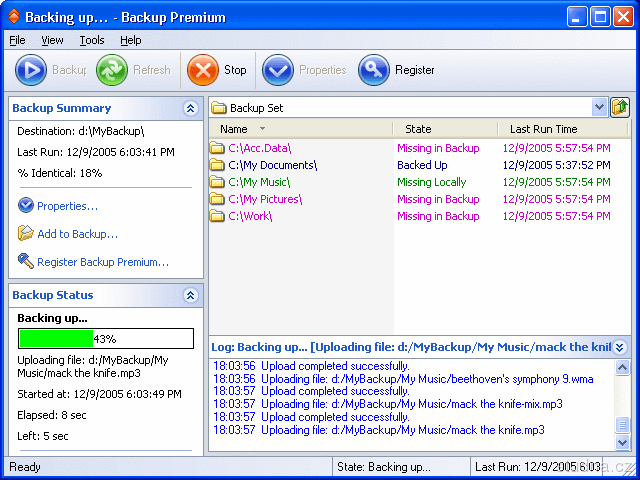Click the Missing Locally state cell
Image resolution: width=640 pixels, height=480 pixels.
(x=431, y=182)
